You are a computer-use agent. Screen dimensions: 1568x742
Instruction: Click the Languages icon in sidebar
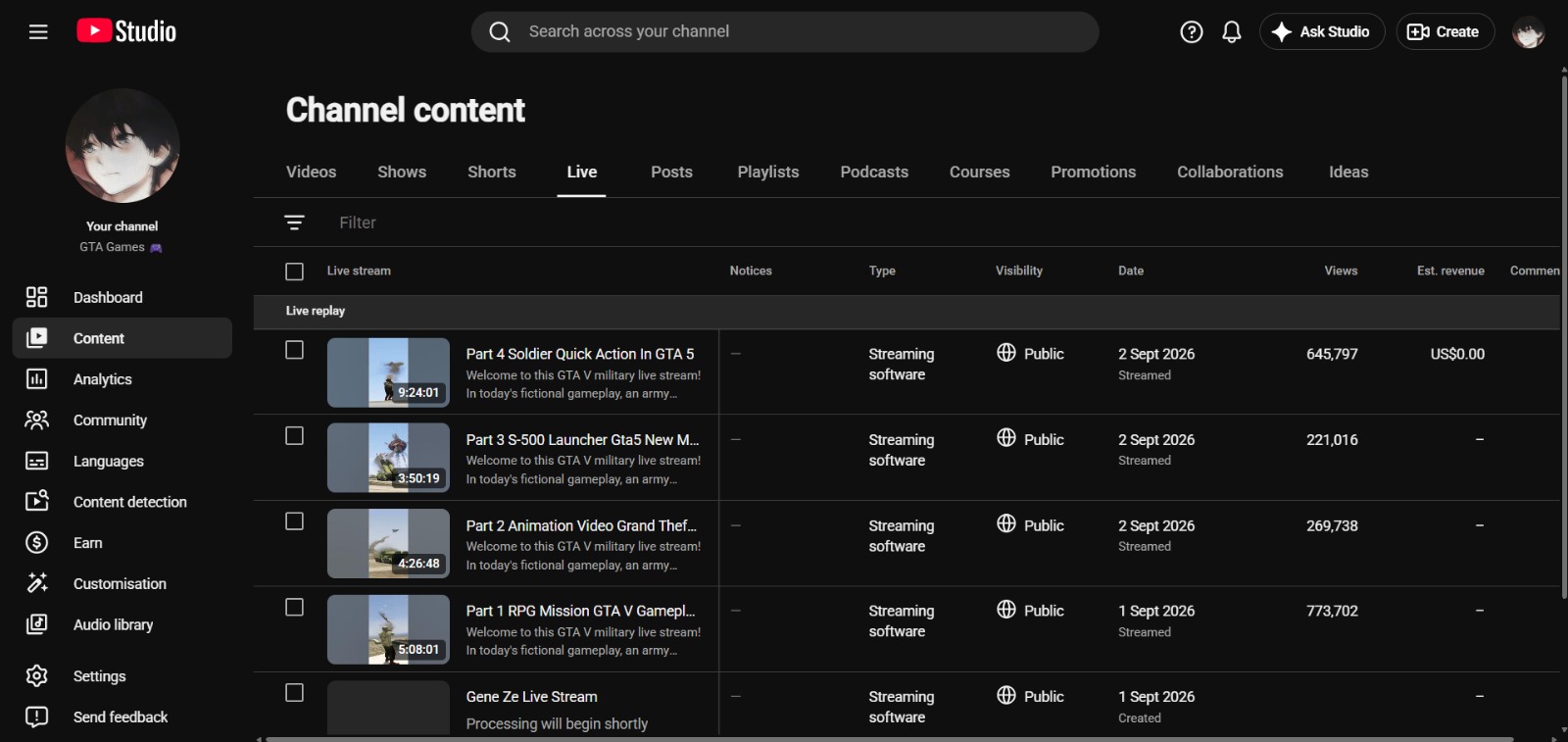[36, 461]
